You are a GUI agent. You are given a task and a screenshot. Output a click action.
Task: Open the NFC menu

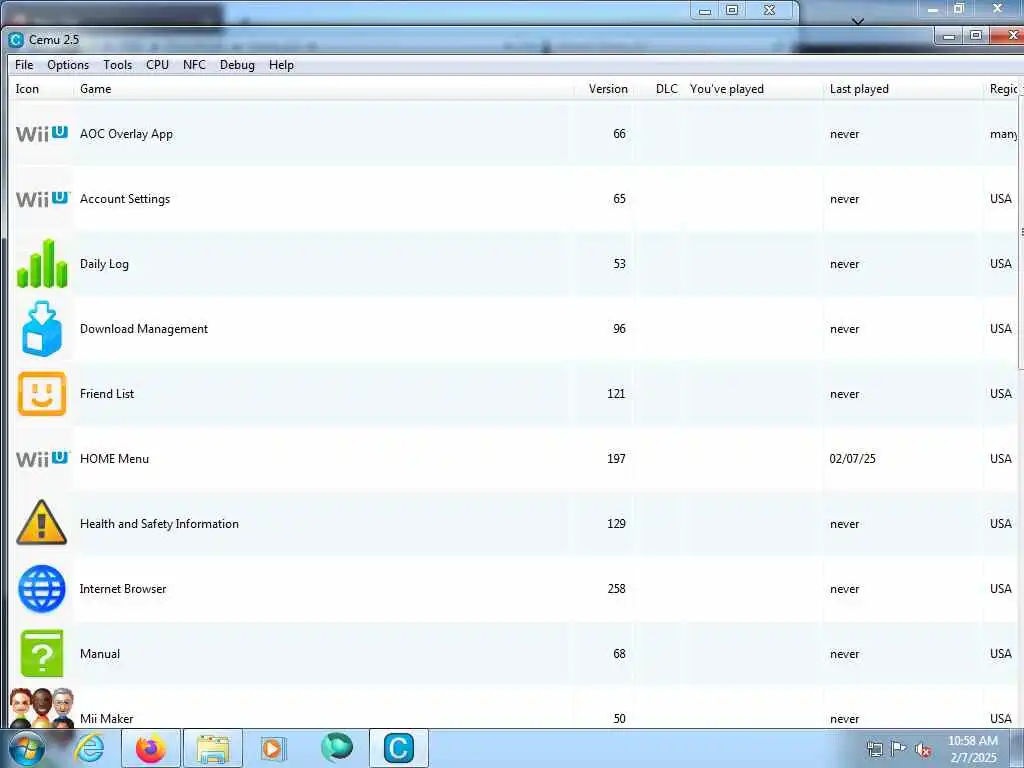[194, 65]
